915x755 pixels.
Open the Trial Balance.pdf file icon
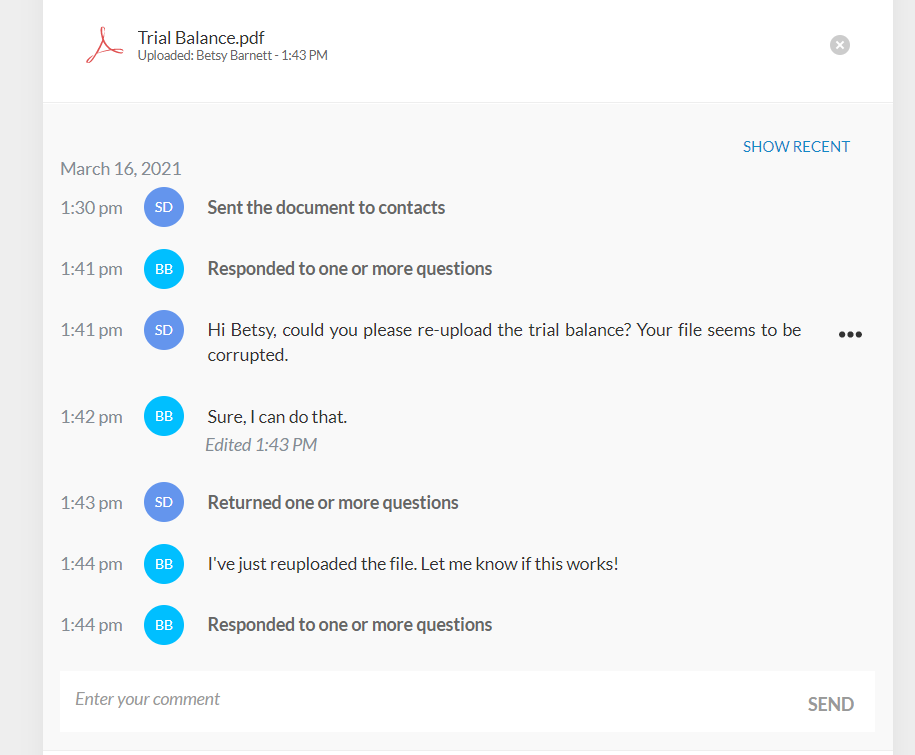coord(103,44)
